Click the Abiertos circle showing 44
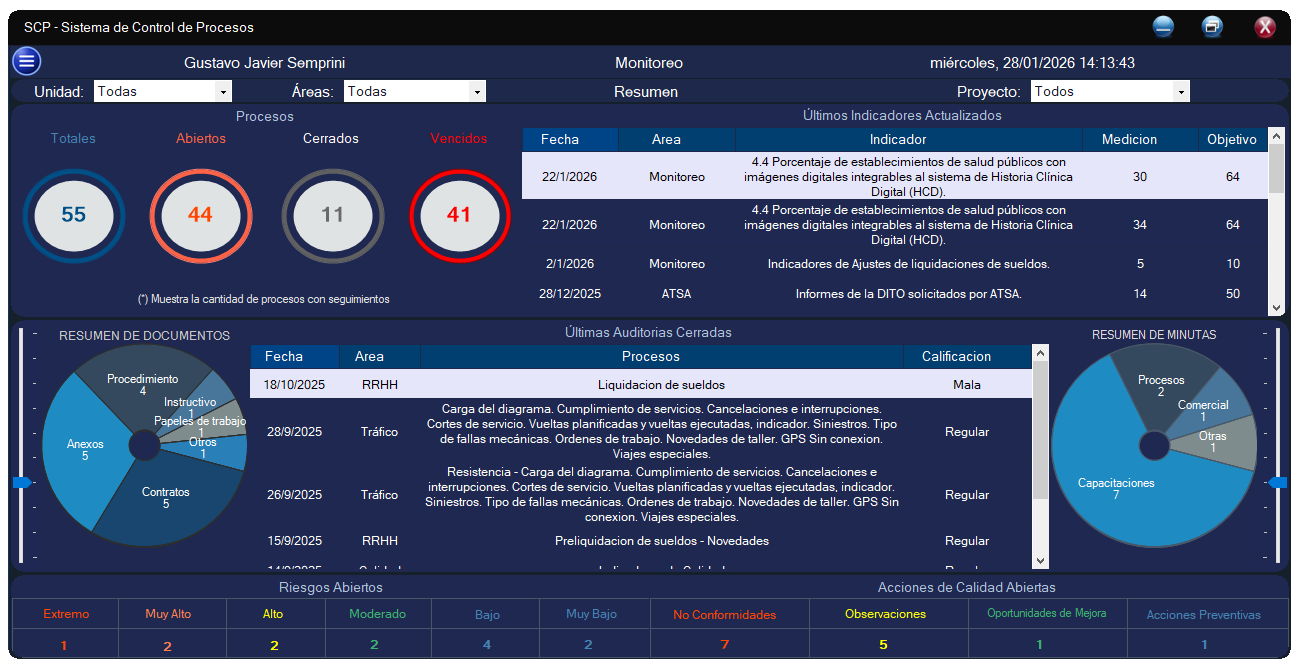This screenshot has width=1305, height=665. (200, 215)
